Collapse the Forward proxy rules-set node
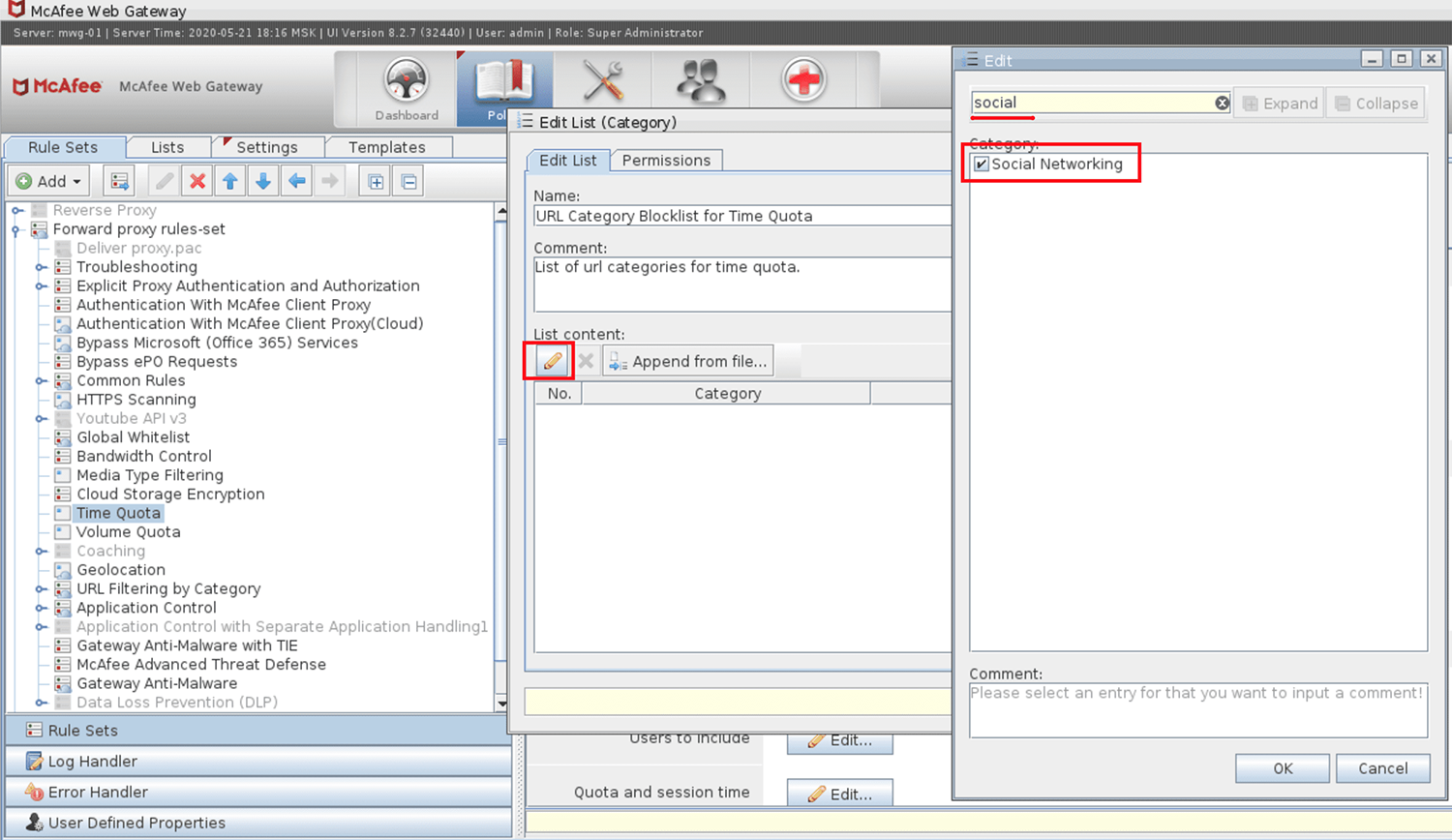 16,229
